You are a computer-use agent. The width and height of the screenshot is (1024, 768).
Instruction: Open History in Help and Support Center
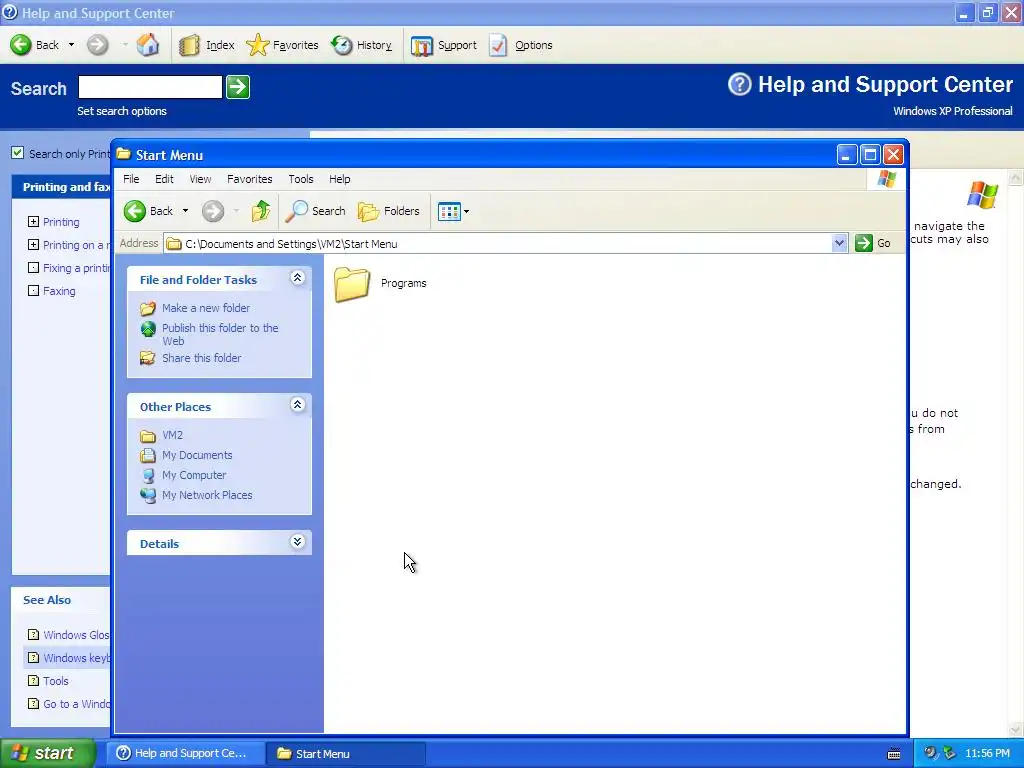pos(361,45)
